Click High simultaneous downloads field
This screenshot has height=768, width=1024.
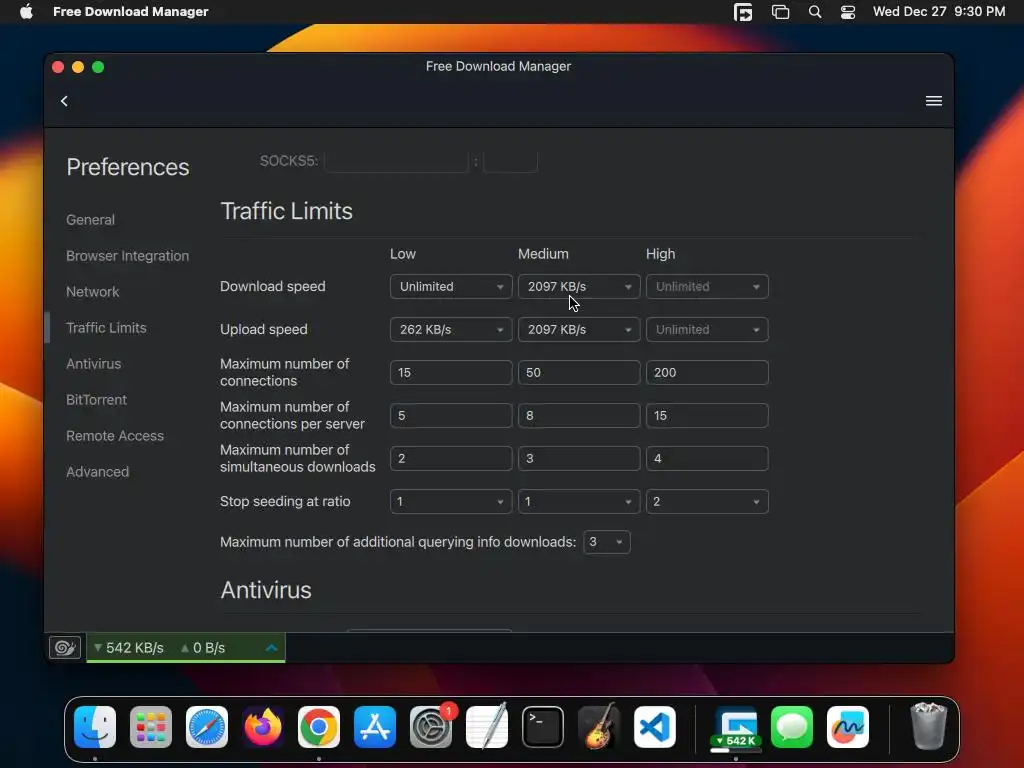tap(707, 458)
